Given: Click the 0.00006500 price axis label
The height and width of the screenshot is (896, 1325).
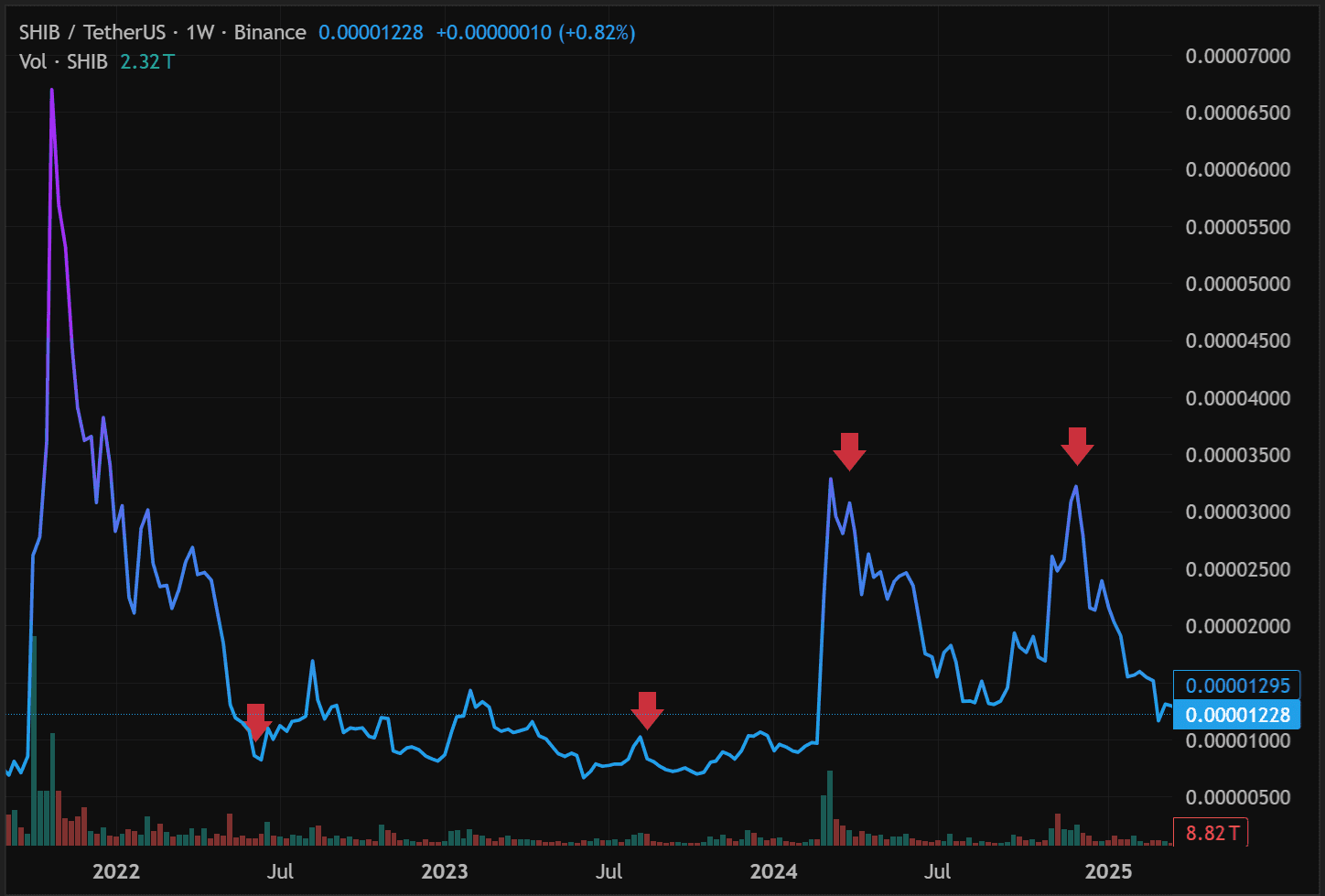Looking at the screenshot, I should 1238,113.
